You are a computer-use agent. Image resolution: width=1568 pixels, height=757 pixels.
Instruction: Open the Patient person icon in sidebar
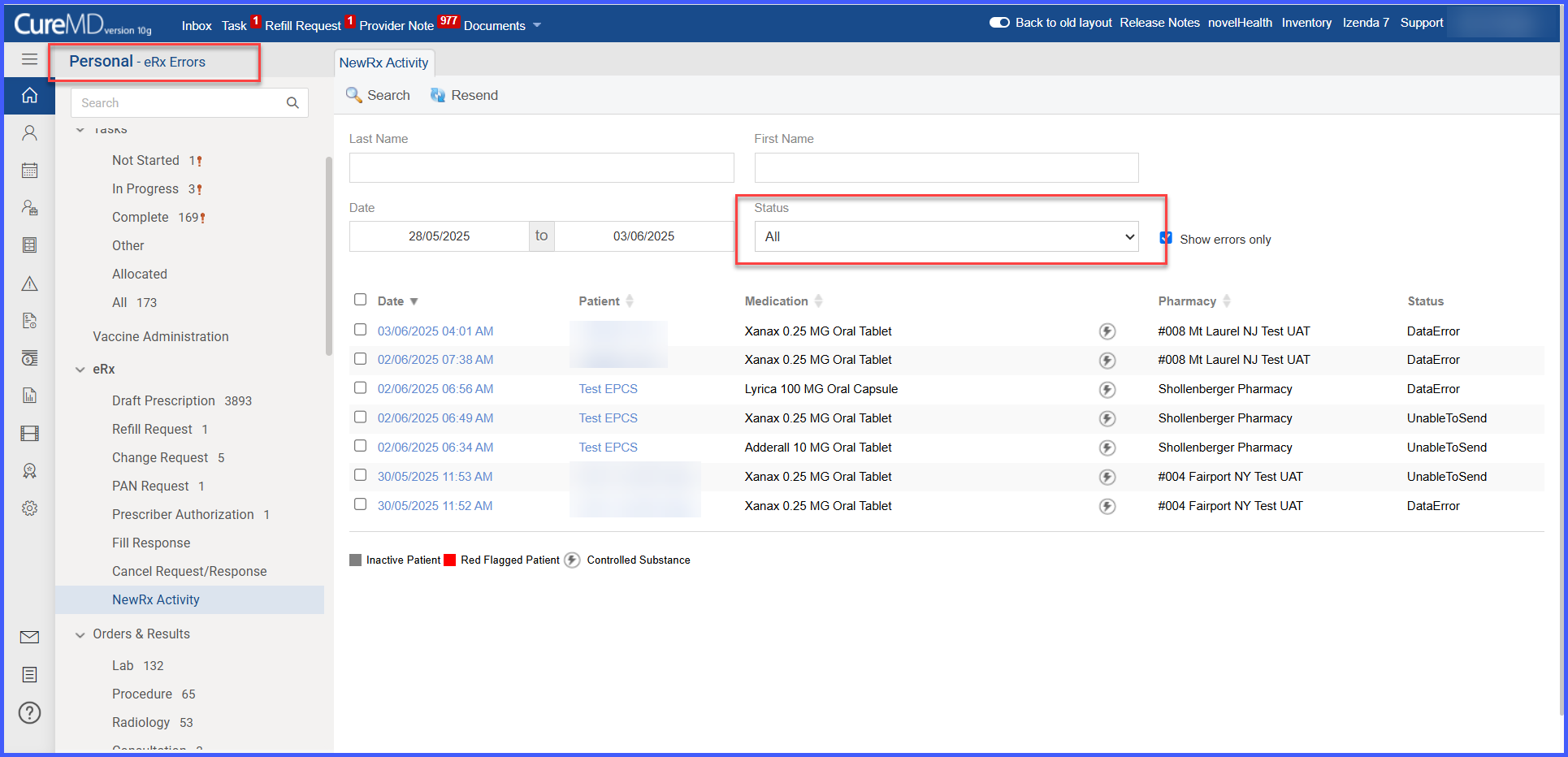coord(29,132)
